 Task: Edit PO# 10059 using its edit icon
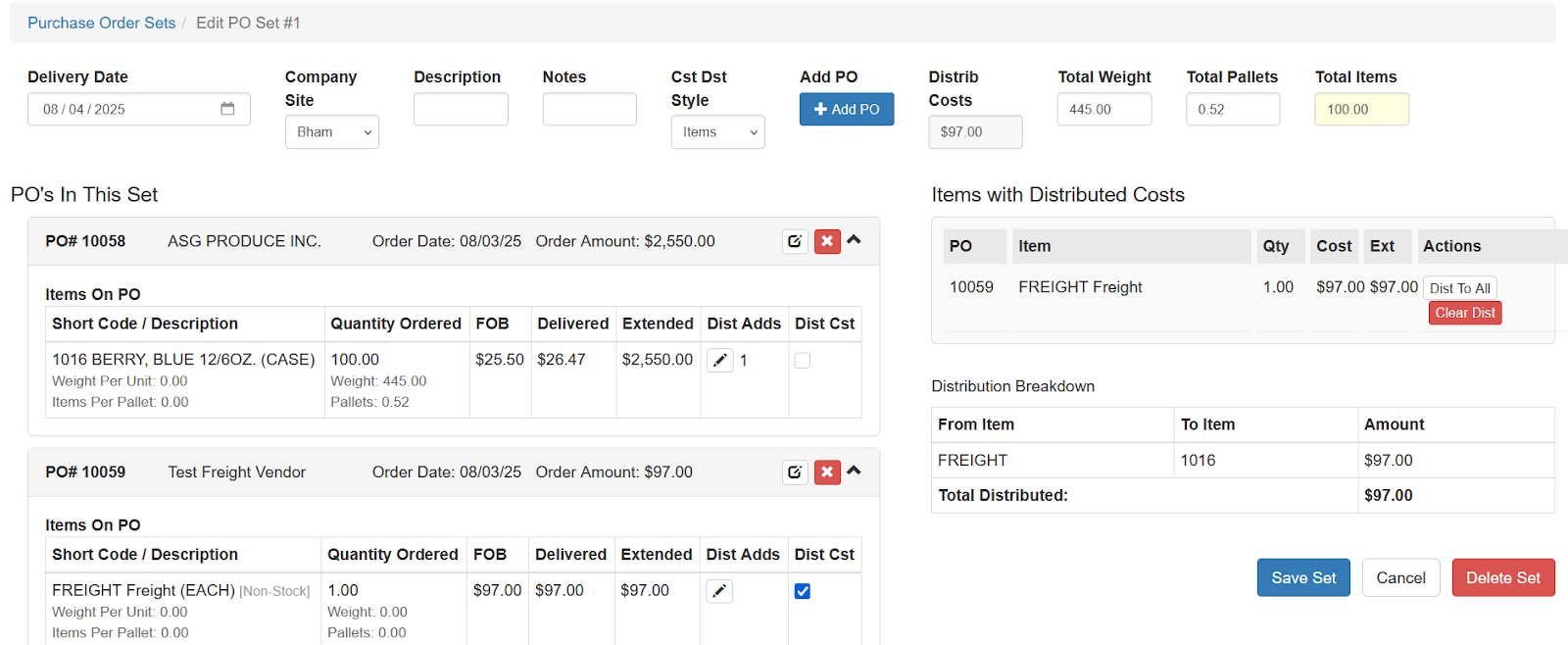tap(795, 472)
